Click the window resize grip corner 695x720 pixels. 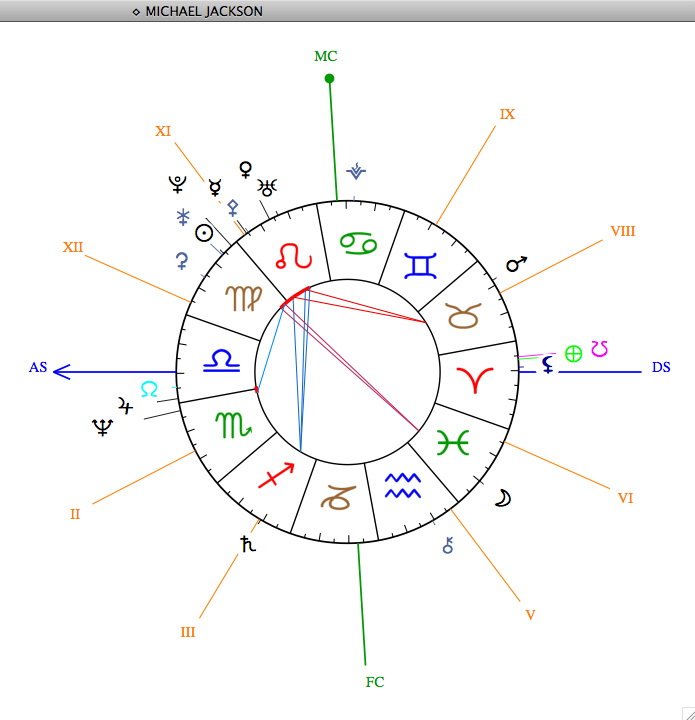coord(688,713)
